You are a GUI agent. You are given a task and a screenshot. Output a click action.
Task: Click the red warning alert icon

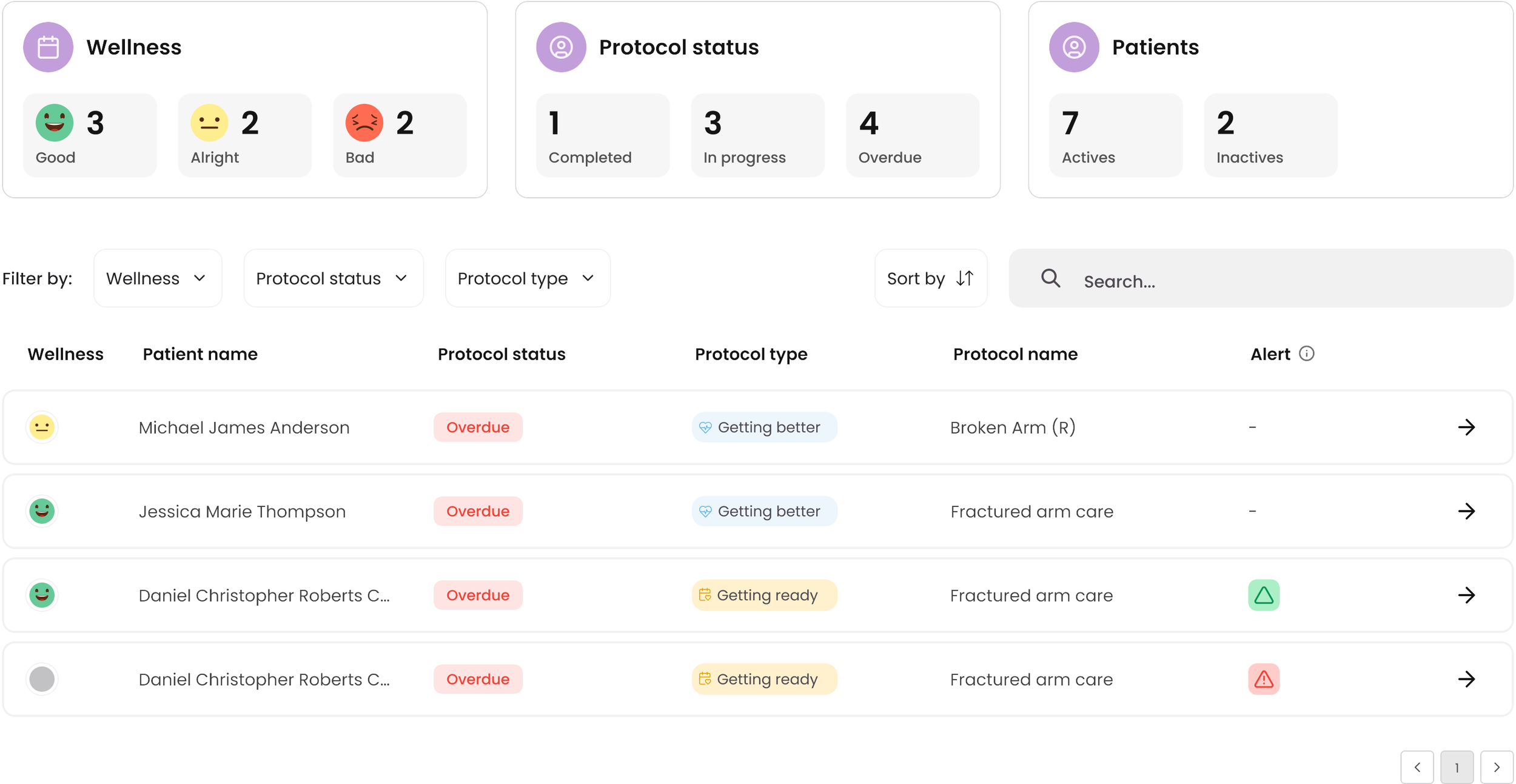[x=1263, y=679]
